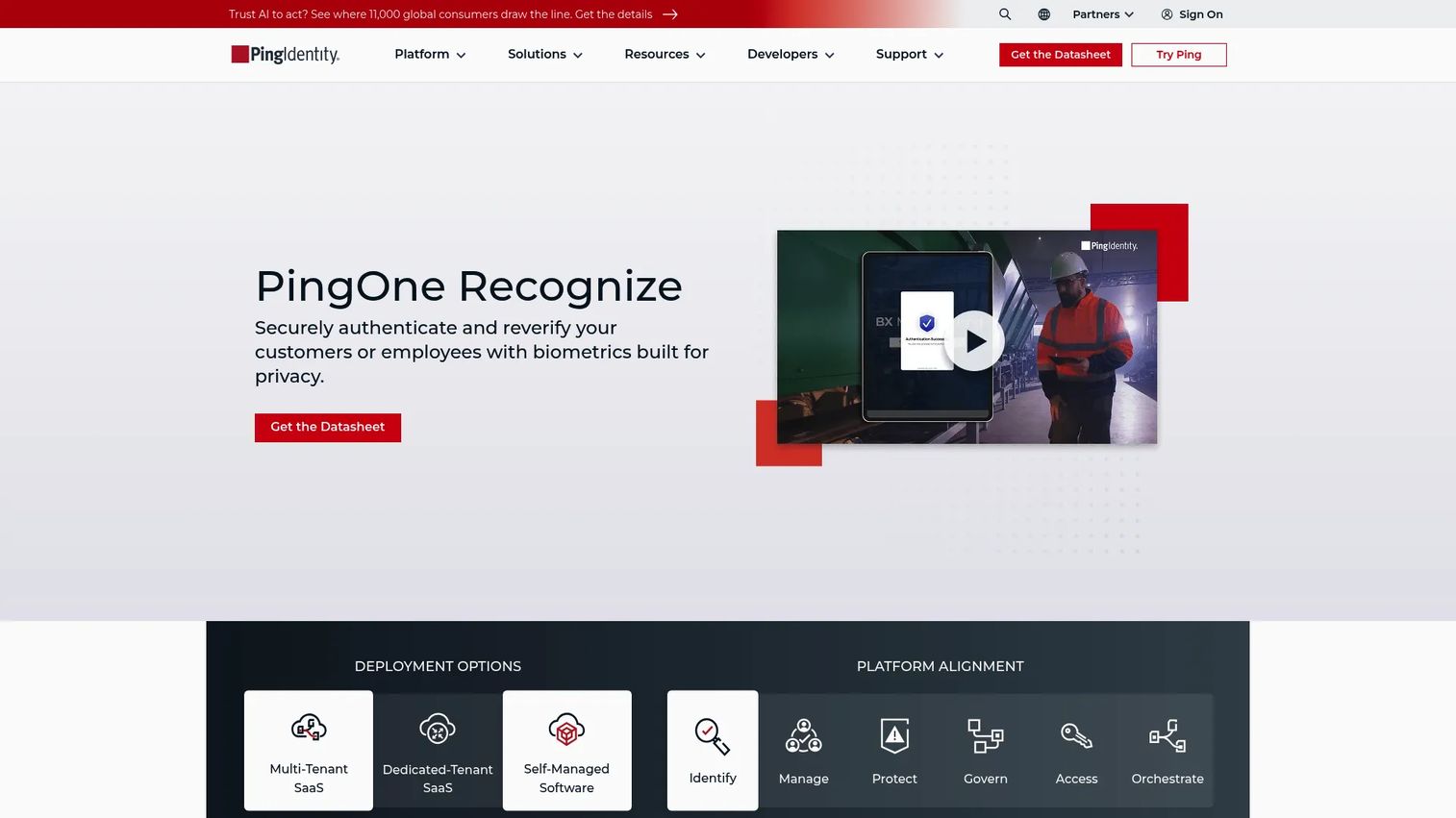
Task: Expand the Support menu
Action: [x=910, y=55]
